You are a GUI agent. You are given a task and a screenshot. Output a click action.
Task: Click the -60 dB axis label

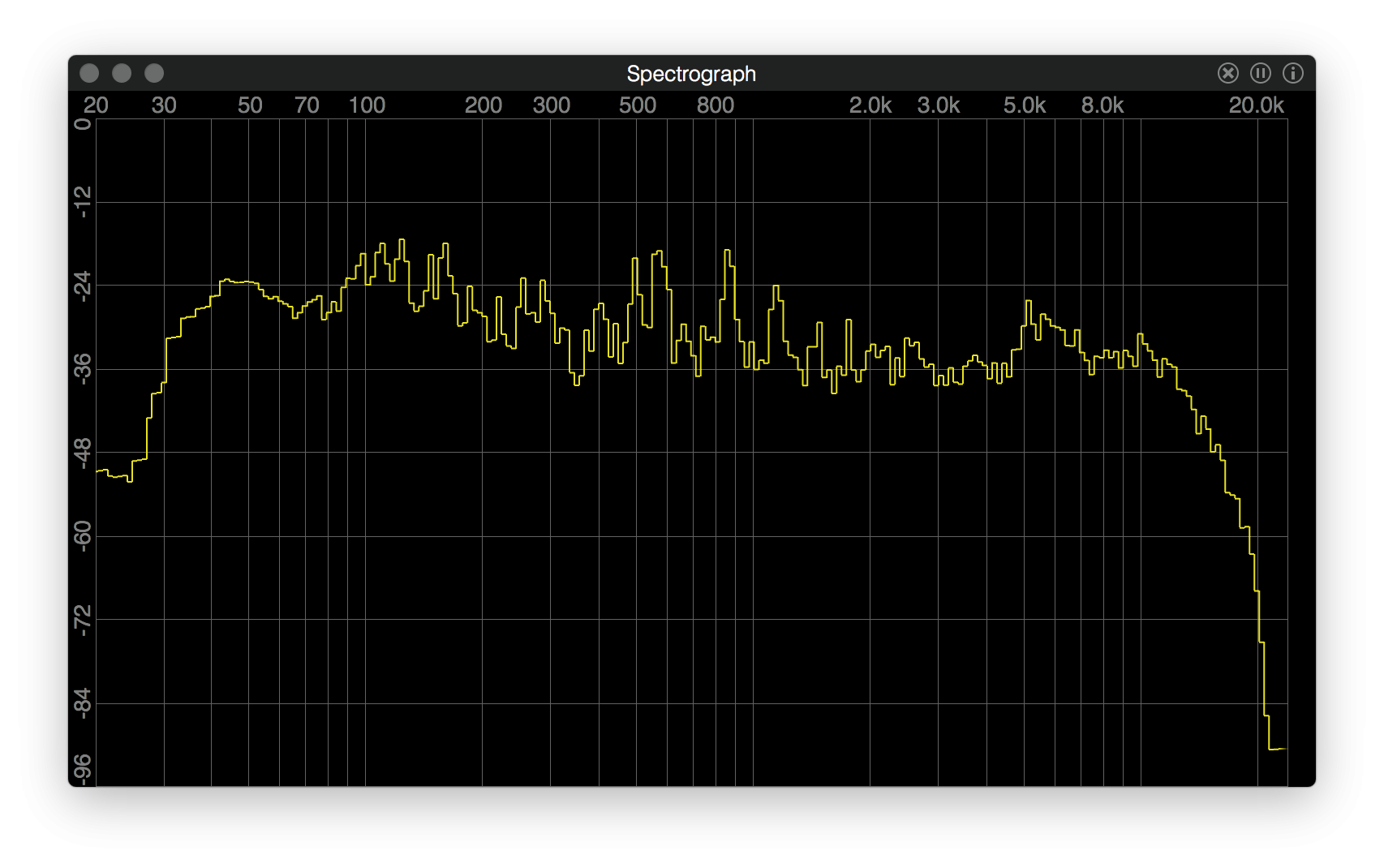[82, 535]
